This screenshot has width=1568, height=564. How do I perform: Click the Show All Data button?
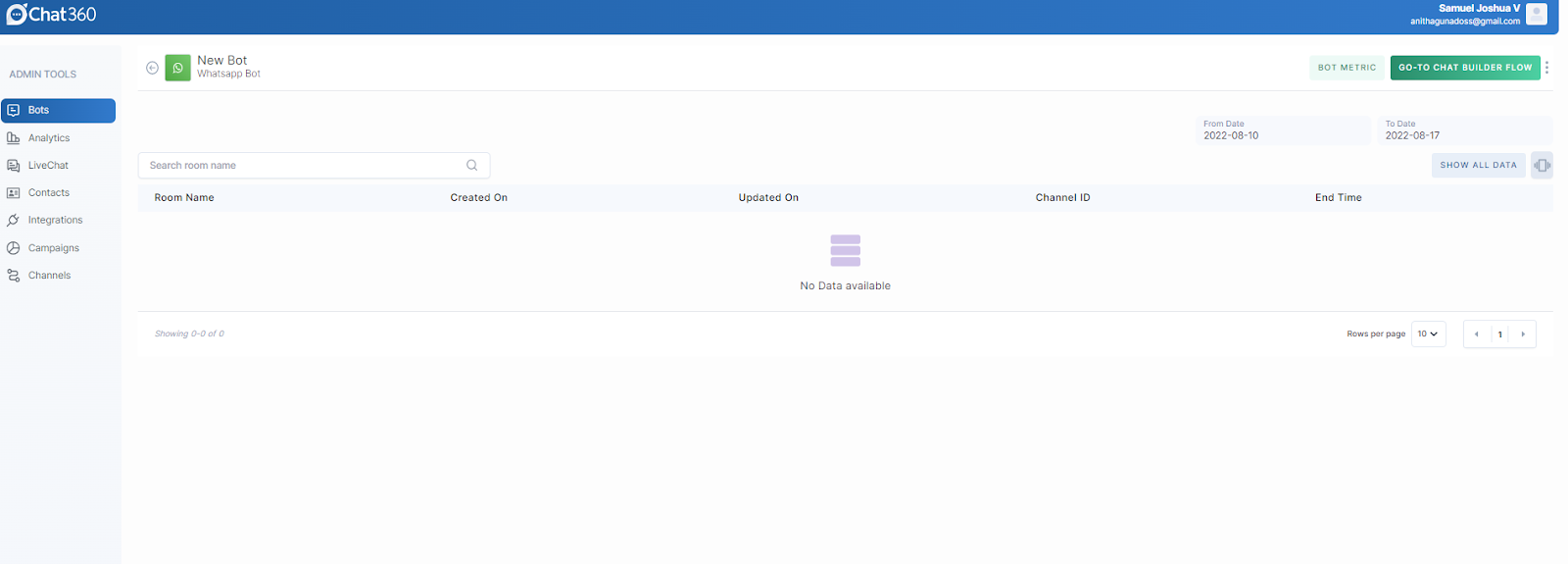pos(1478,165)
